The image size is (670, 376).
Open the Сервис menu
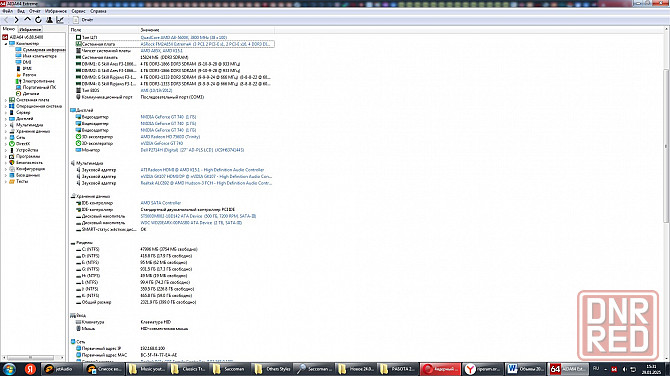point(78,11)
